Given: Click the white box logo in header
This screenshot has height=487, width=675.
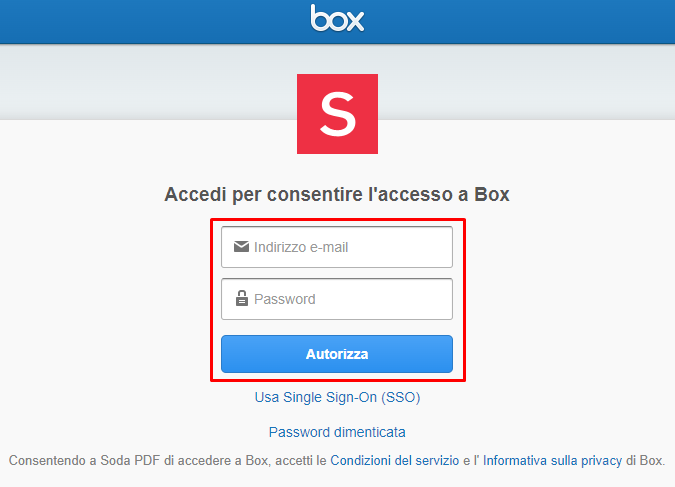Looking at the screenshot, I should coord(338,18).
